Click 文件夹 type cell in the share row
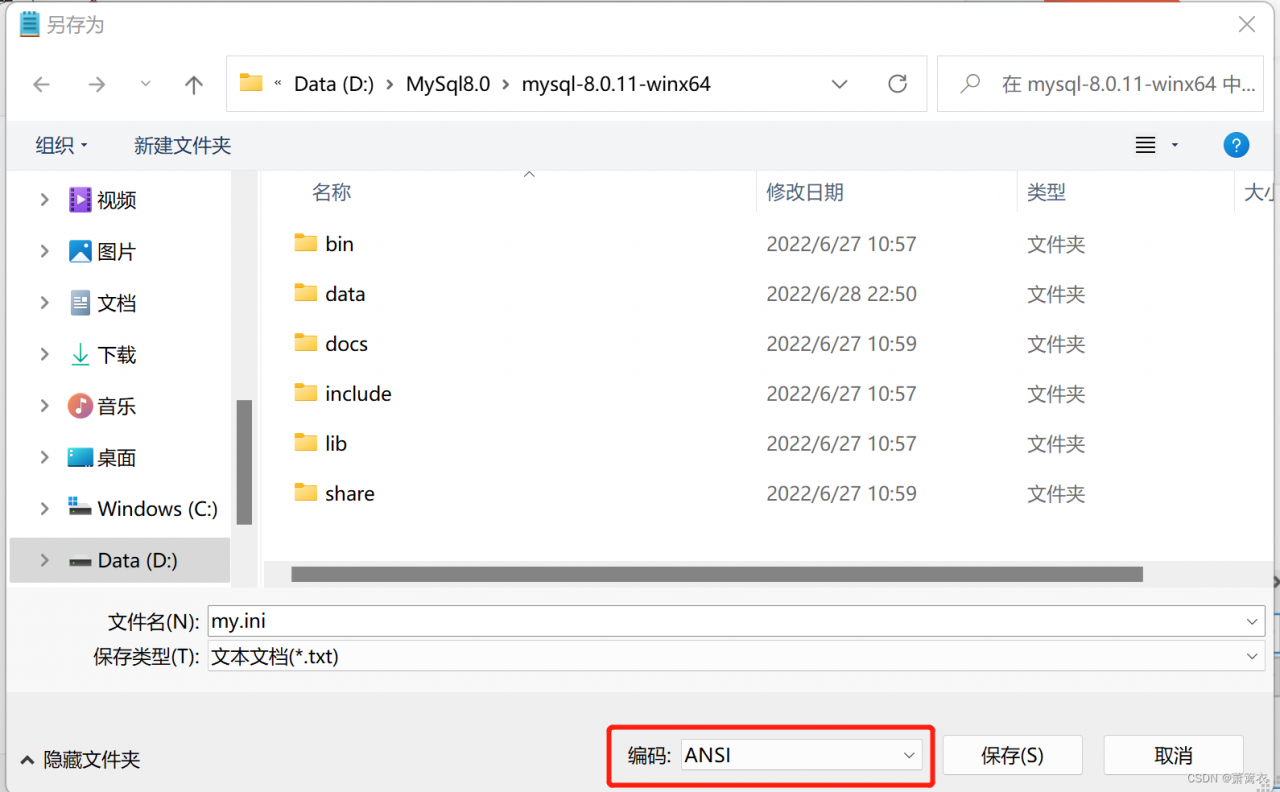 1056,494
